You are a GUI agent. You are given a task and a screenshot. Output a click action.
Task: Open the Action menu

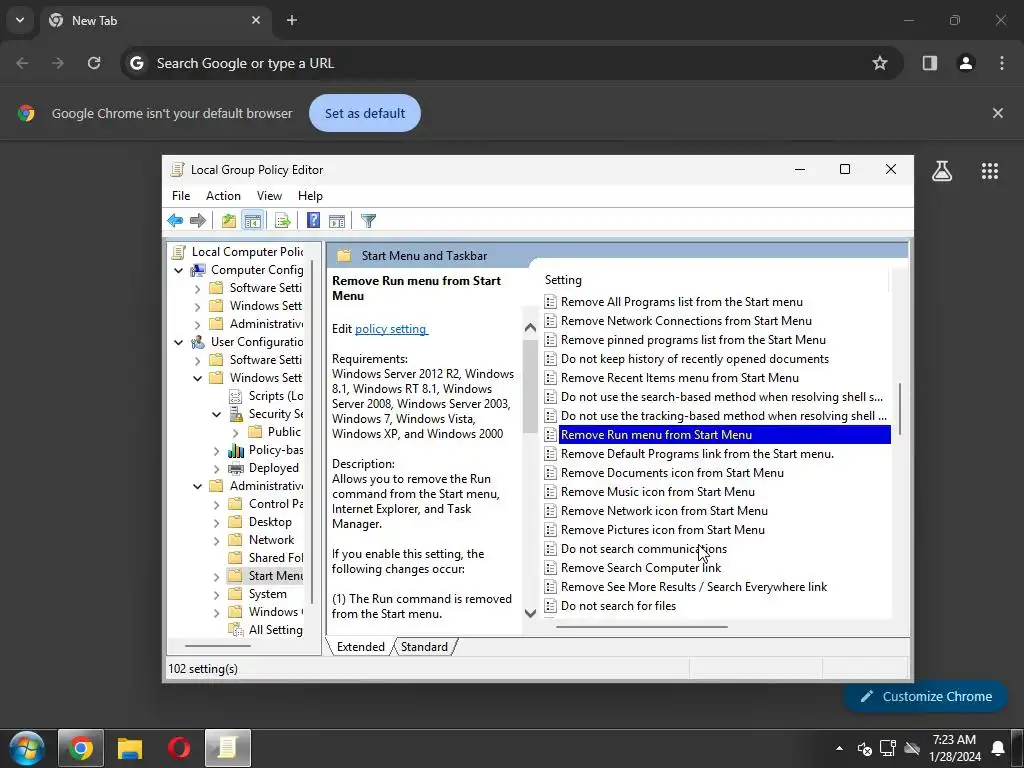click(223, 196)
